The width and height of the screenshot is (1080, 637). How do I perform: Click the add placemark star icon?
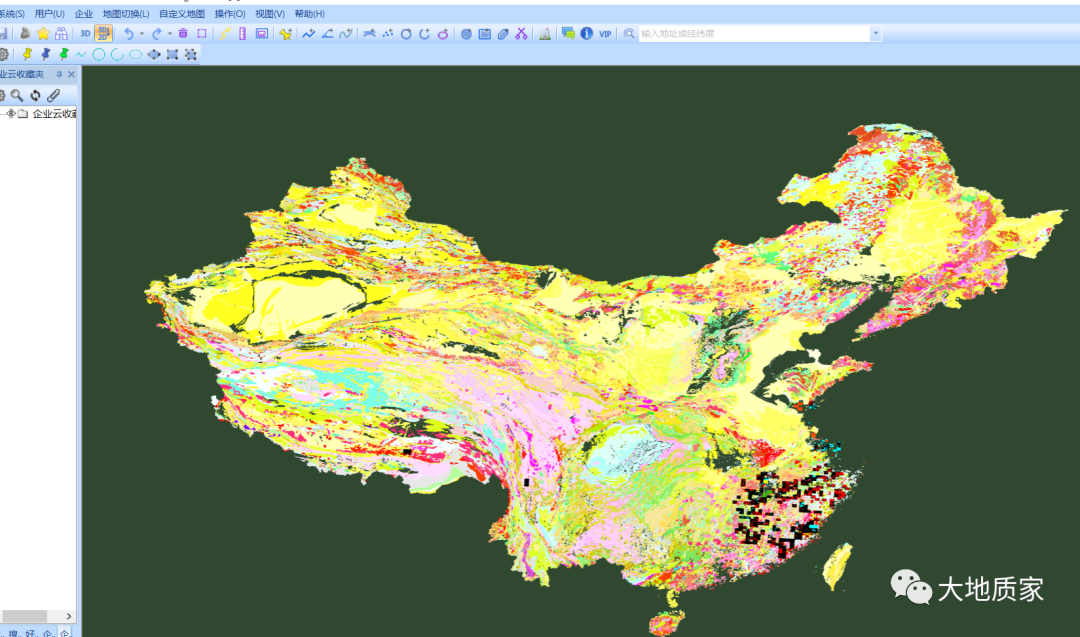pyautogui.click(x=285, y=33)
